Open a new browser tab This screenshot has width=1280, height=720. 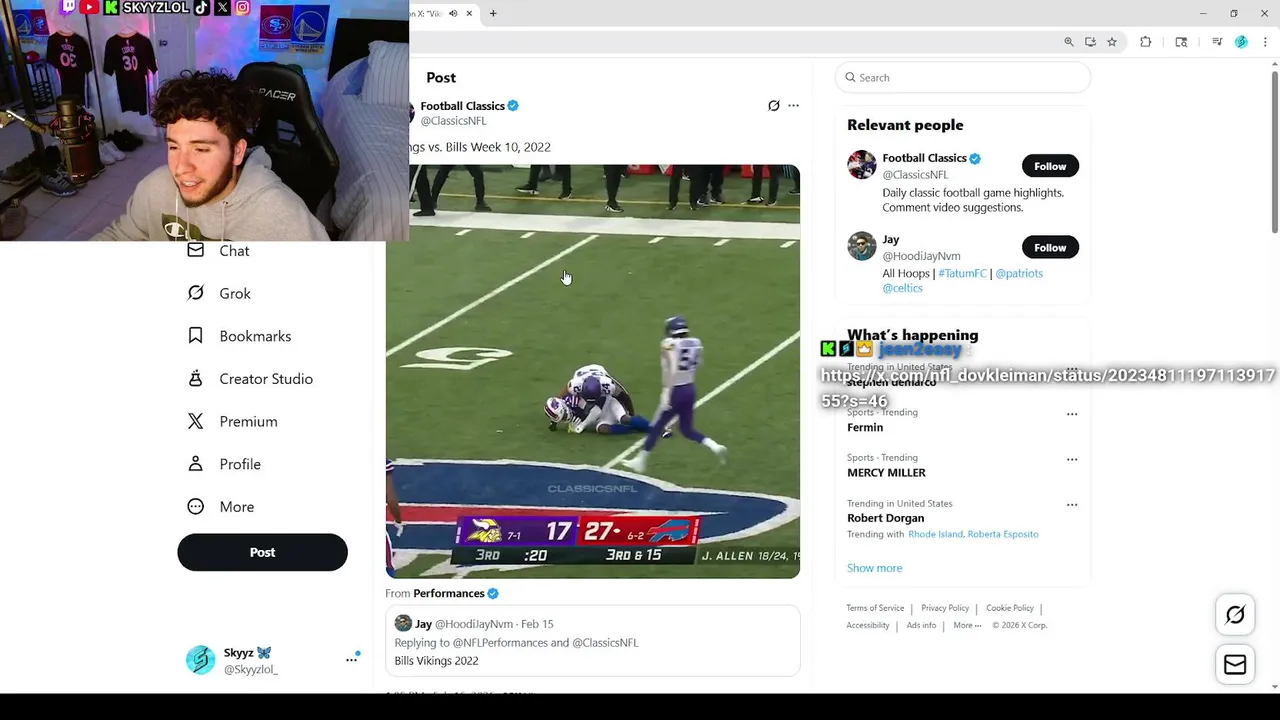[493, 13]
